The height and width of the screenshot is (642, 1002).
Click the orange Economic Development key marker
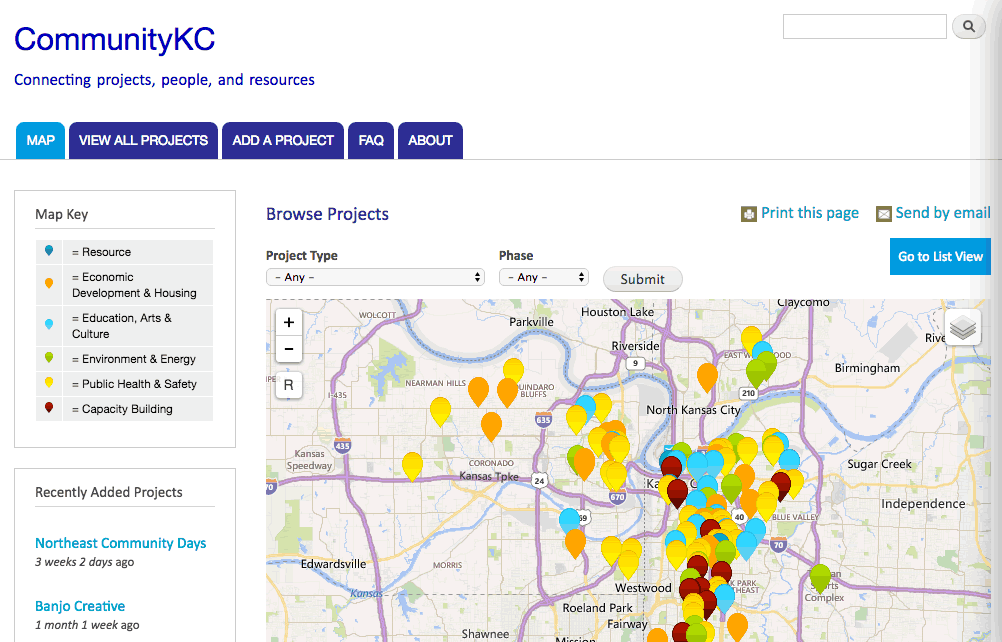click(x=49, y=284)
